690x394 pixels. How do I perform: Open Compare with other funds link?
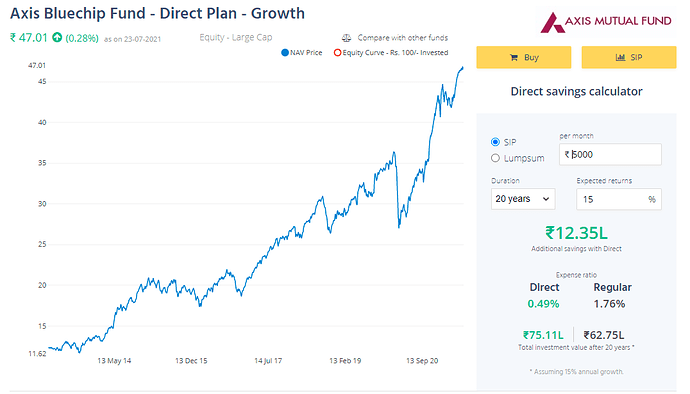click(x=402, y=38)
